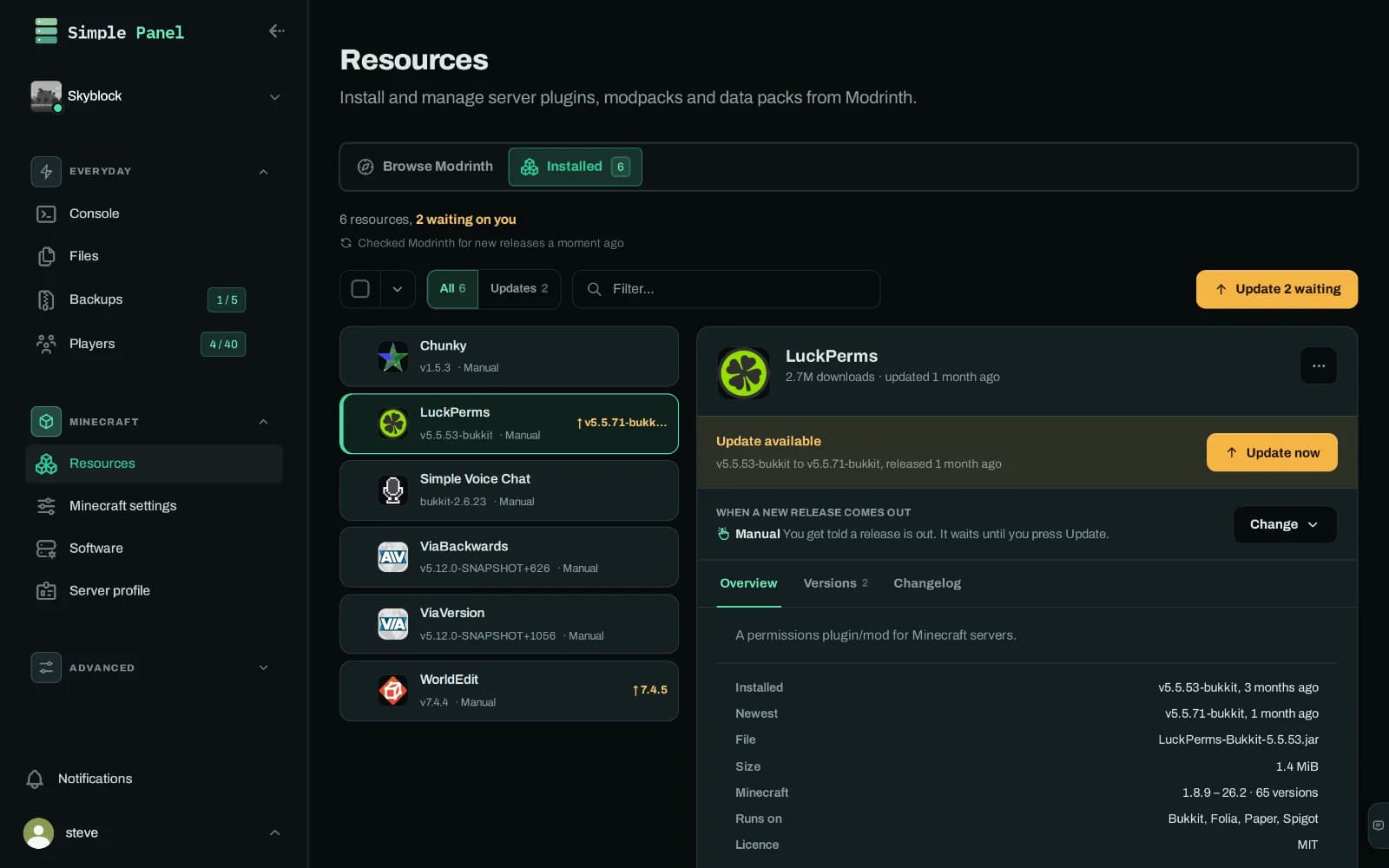Switch to the Overview tab
This screenshot has width=1389, height=868.
[x=748, y=583]
